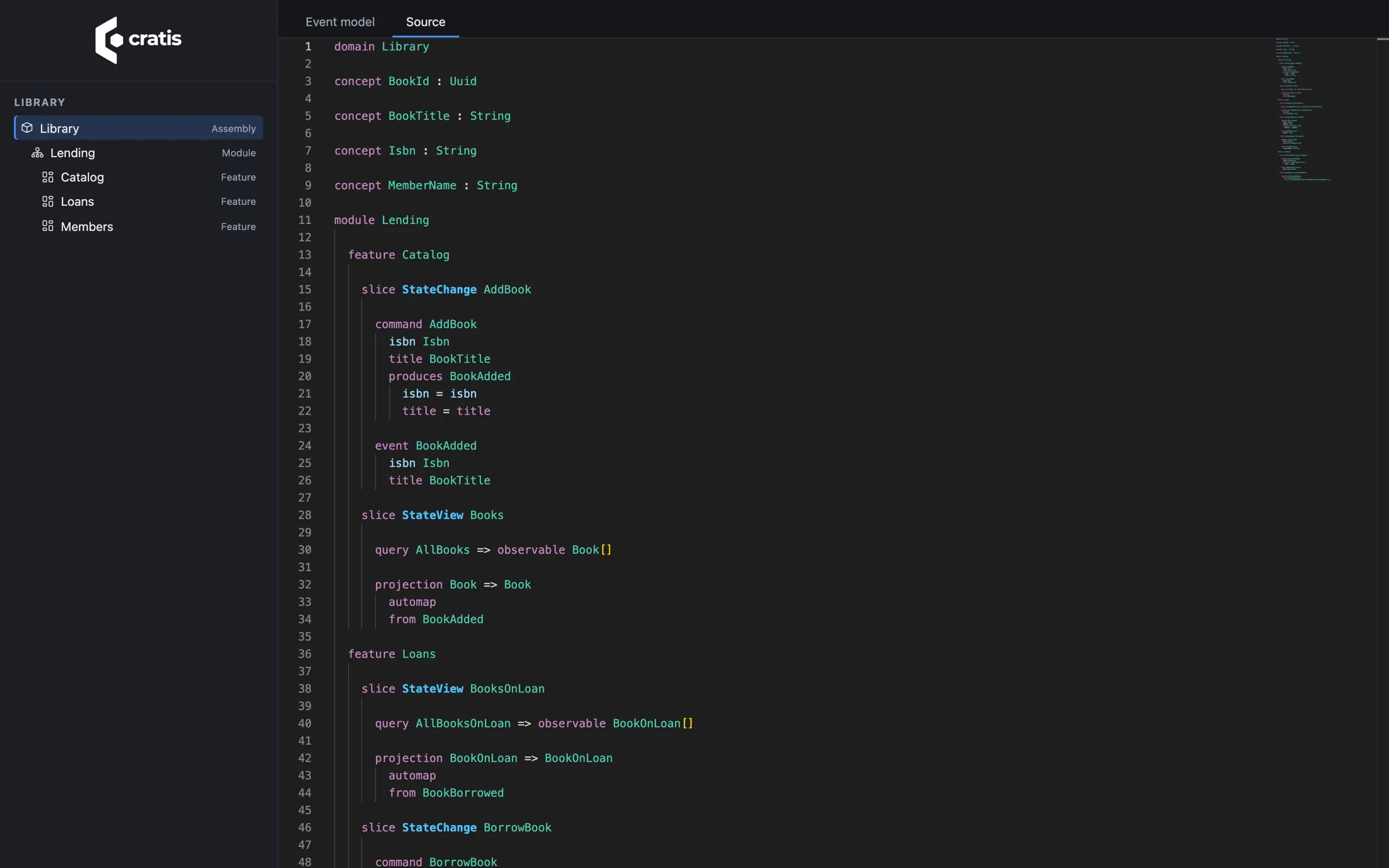Image resolution: width=1389 pixels, height=868 pixels.
Task: Click 'feature Loans' code line
Action: tap(391, 654)
